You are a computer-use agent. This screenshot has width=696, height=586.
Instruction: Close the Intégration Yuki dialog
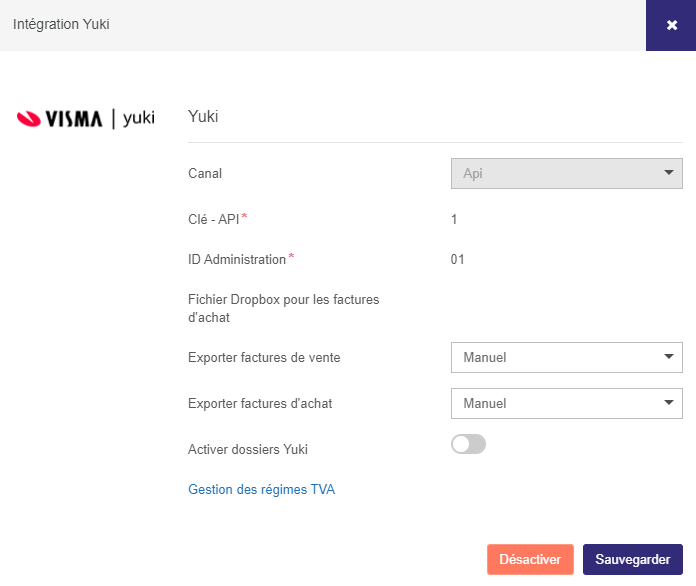(x=671, y=25)
